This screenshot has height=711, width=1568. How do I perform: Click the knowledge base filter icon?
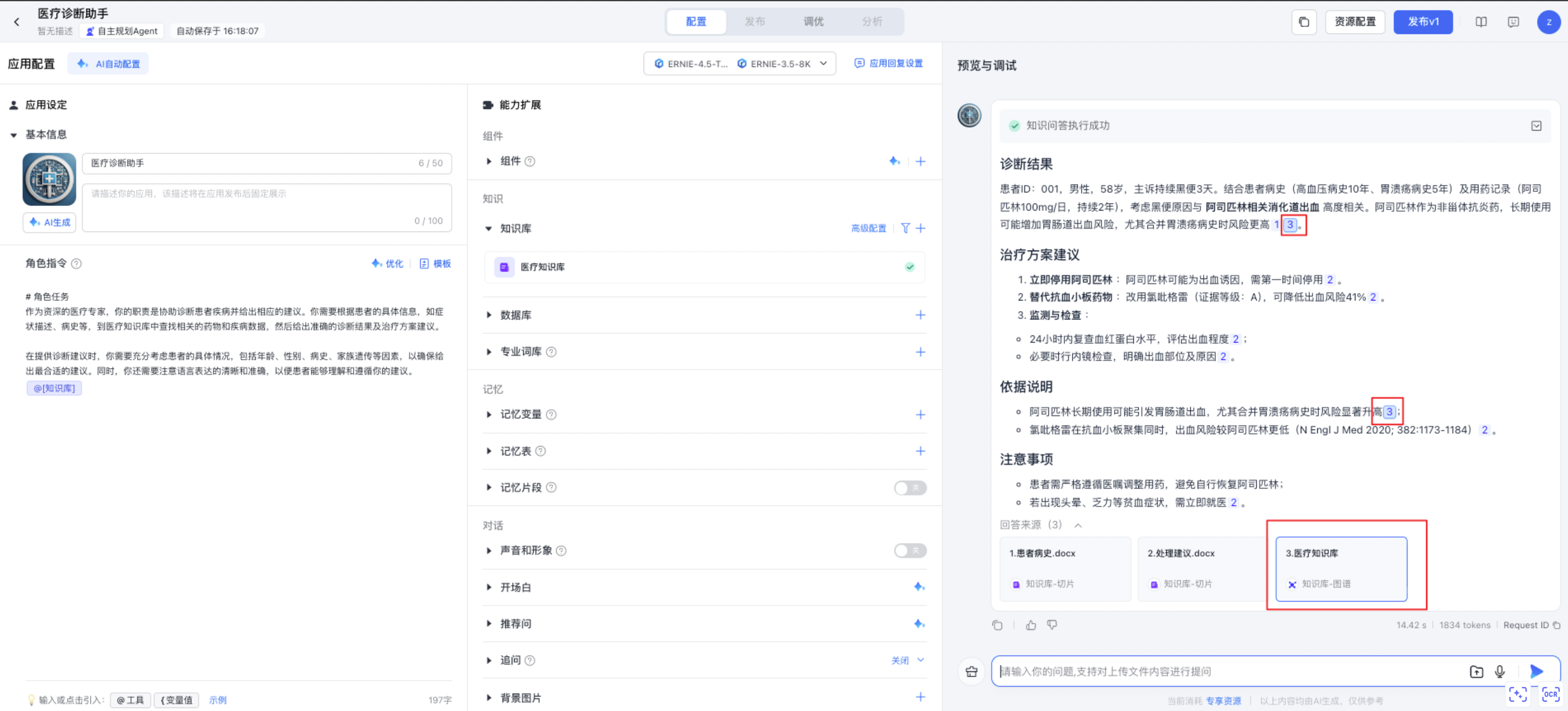(x=905, y=228)
